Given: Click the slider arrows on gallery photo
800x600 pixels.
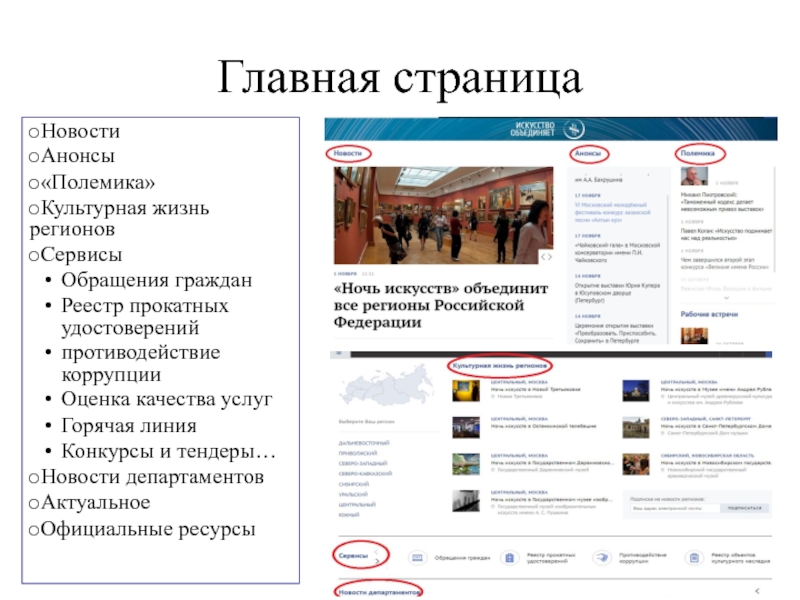Looking at the screenshot, I should point(546,257).
